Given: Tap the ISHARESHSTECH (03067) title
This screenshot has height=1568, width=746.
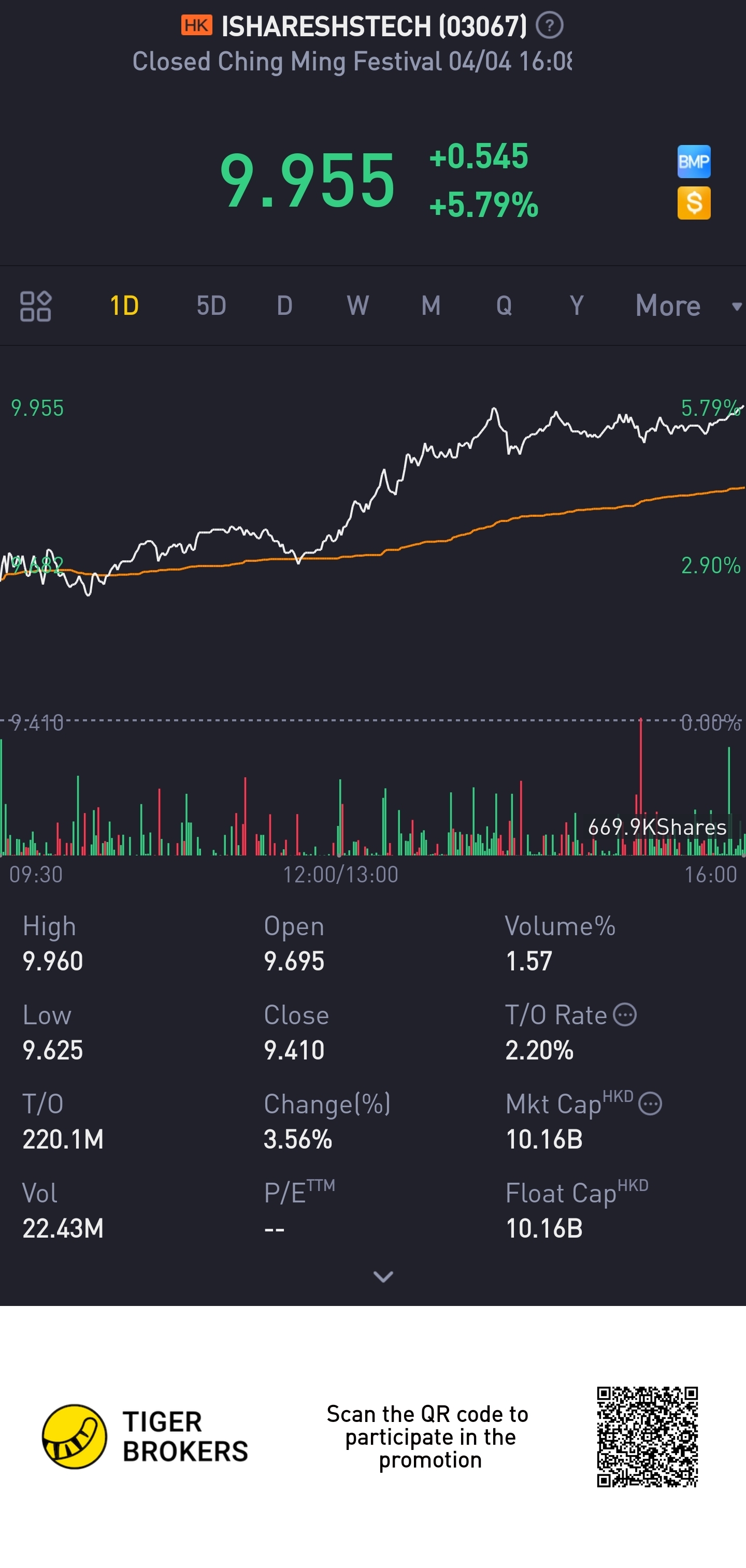Looking at the screenshot, I should [x=374, y=26].
